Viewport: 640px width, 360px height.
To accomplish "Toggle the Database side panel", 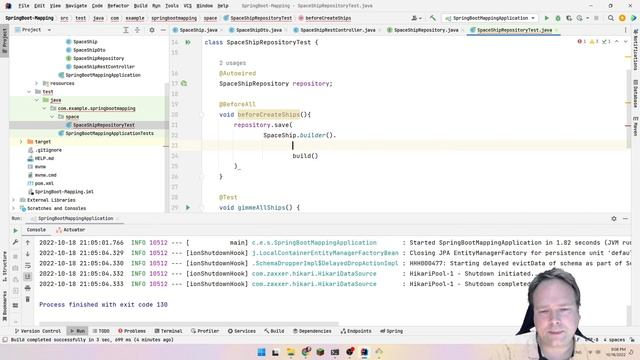I will [x=636, y=93].
